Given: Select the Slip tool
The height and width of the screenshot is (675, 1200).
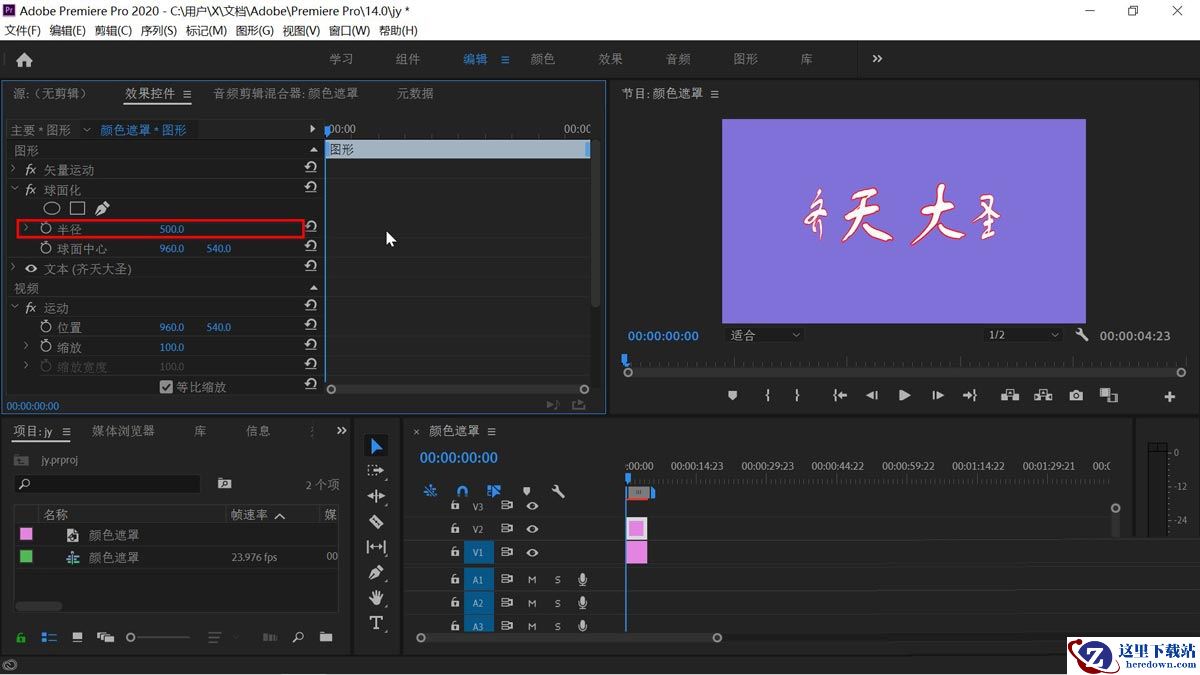Looking at the screenshot, I should [376, 547].
